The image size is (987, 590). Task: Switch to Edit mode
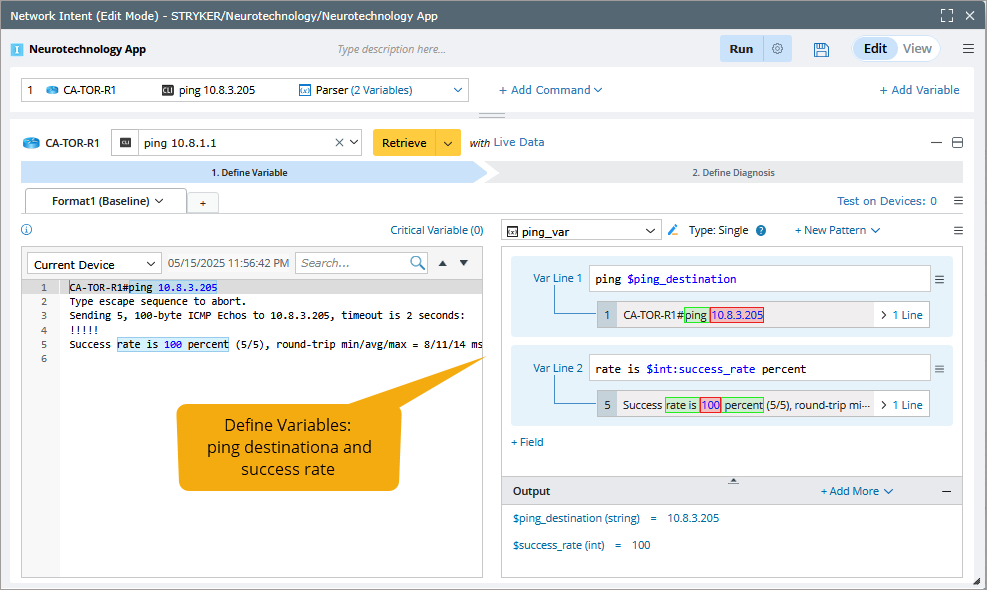(875, 48)
